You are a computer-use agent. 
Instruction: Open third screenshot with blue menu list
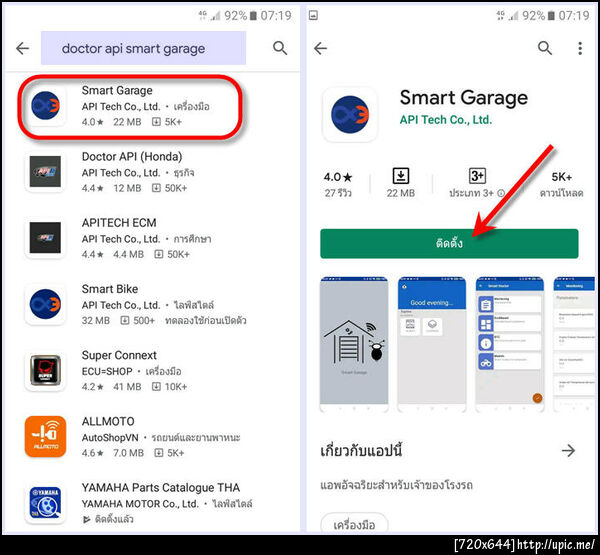[x=510, y=344]
